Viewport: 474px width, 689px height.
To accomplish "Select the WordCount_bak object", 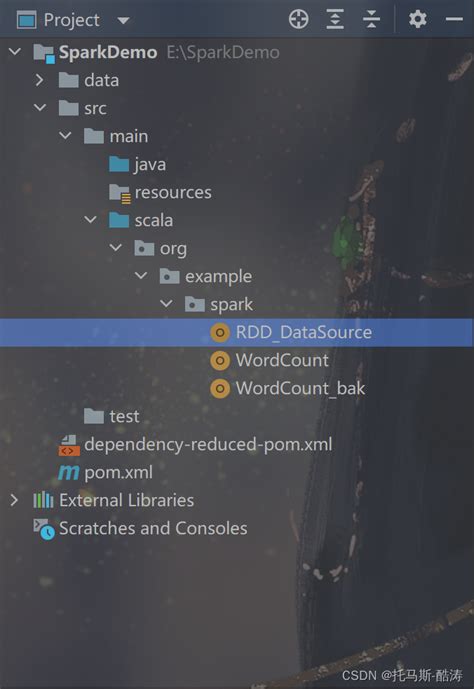I will [300, 389].
